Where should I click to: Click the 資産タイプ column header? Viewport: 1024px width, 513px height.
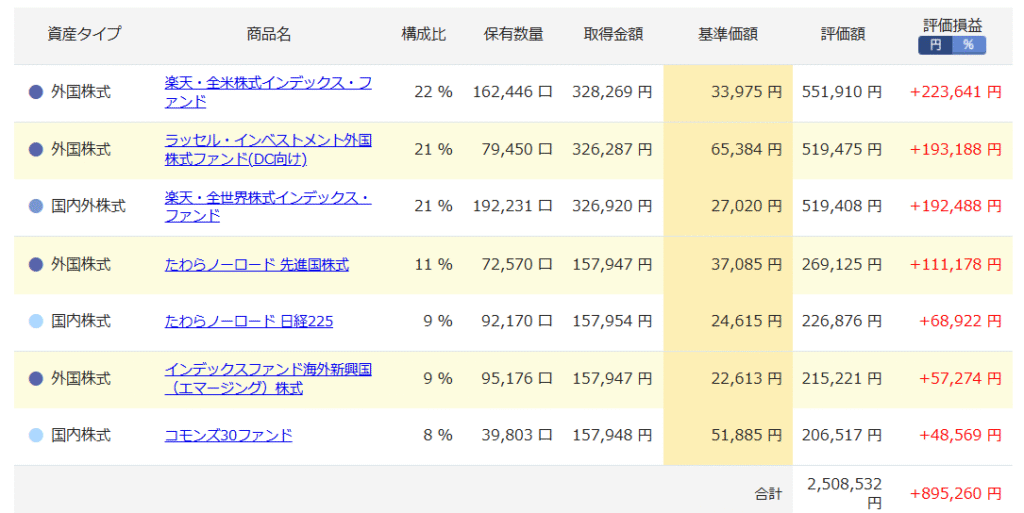tap(84, 34)
